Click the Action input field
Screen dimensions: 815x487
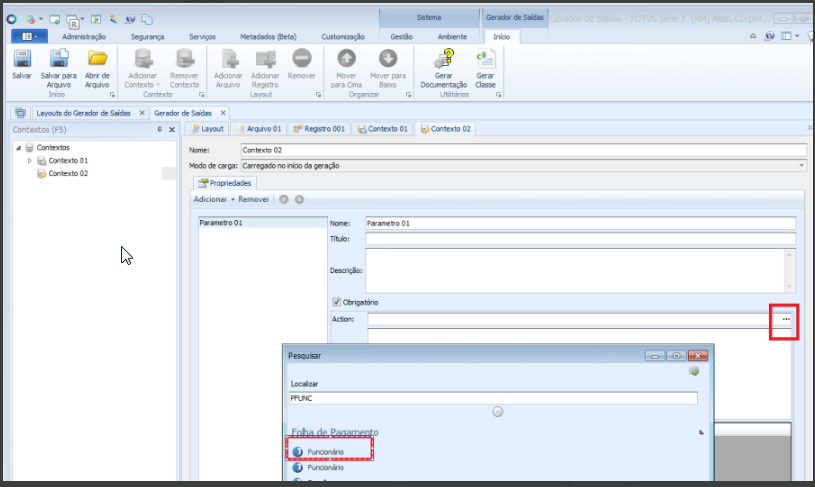click(x=573, y=320)
